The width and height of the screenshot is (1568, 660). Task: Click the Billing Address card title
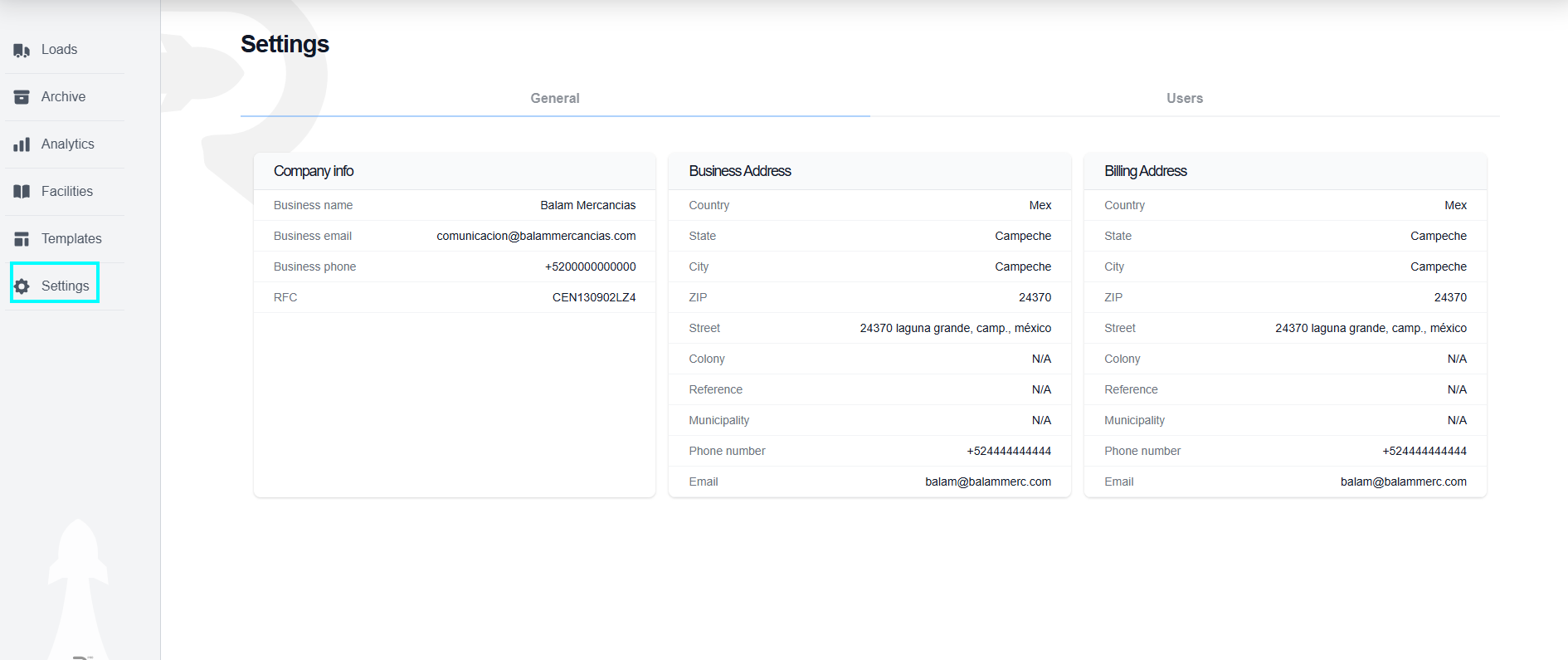(1146, 171)
